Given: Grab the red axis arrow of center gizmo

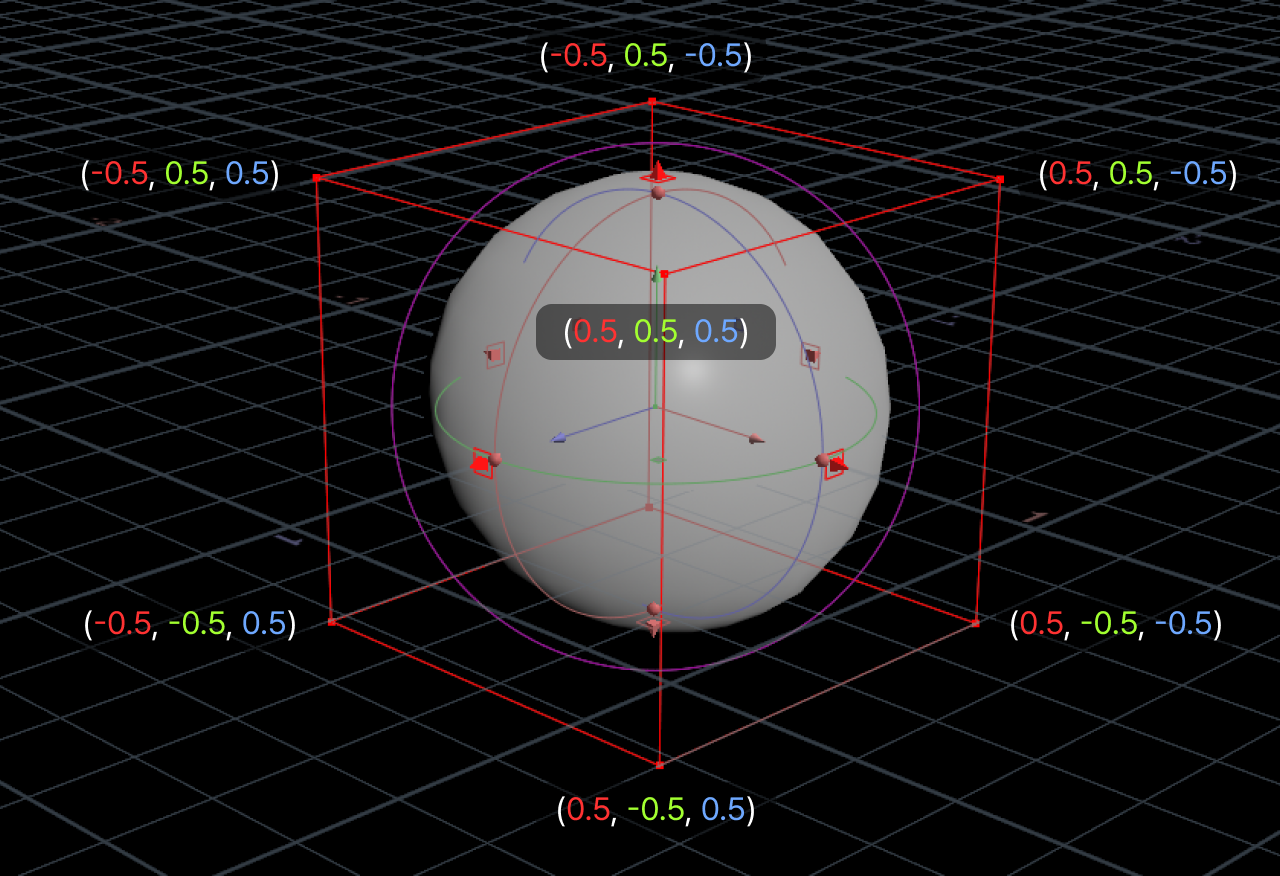Looking at the screenshot, I should pos(757,438).
